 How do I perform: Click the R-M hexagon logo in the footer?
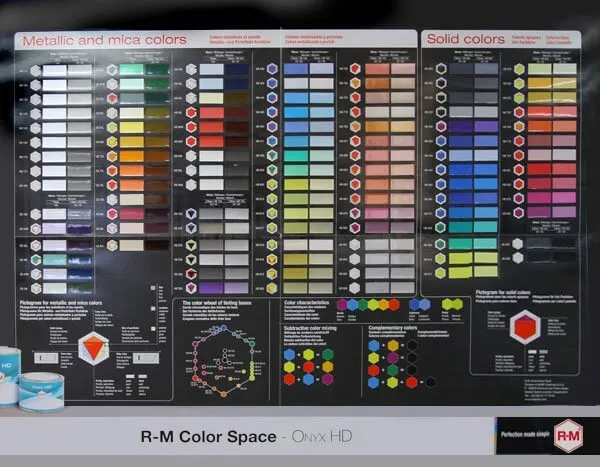coord(569,436)
